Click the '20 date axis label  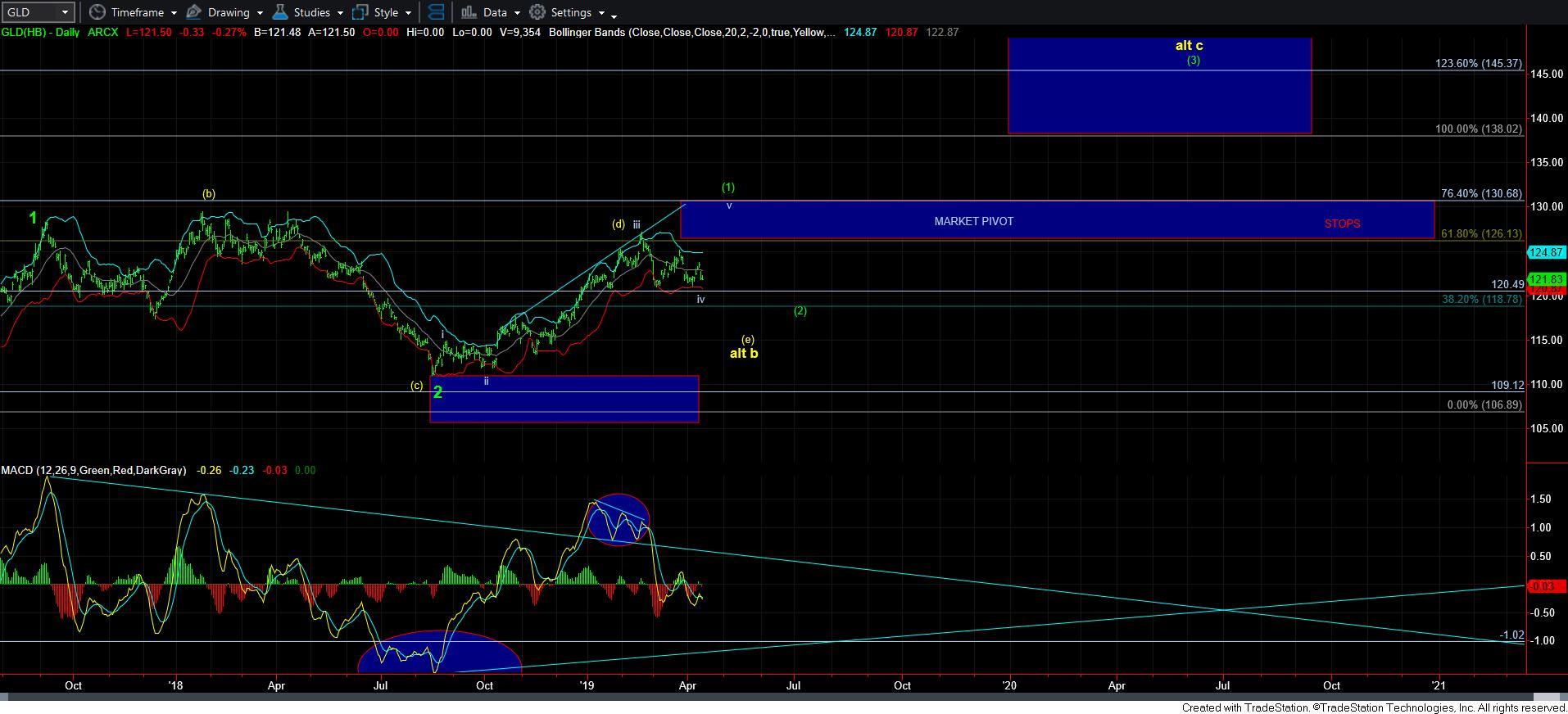(1009, 685)
